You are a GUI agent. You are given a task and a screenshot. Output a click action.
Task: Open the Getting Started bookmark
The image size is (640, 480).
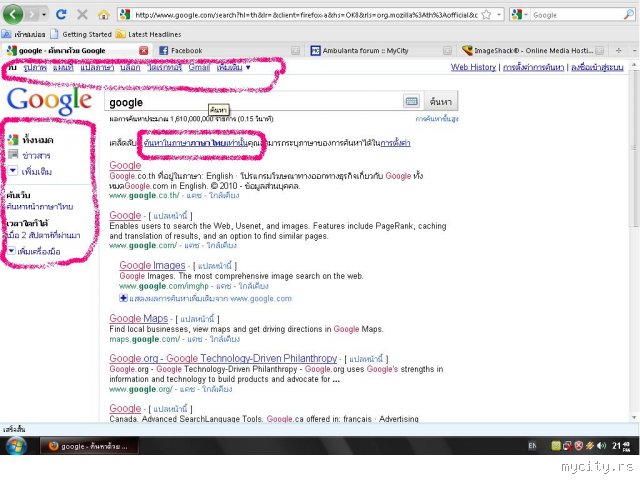(x=81, y=34)
